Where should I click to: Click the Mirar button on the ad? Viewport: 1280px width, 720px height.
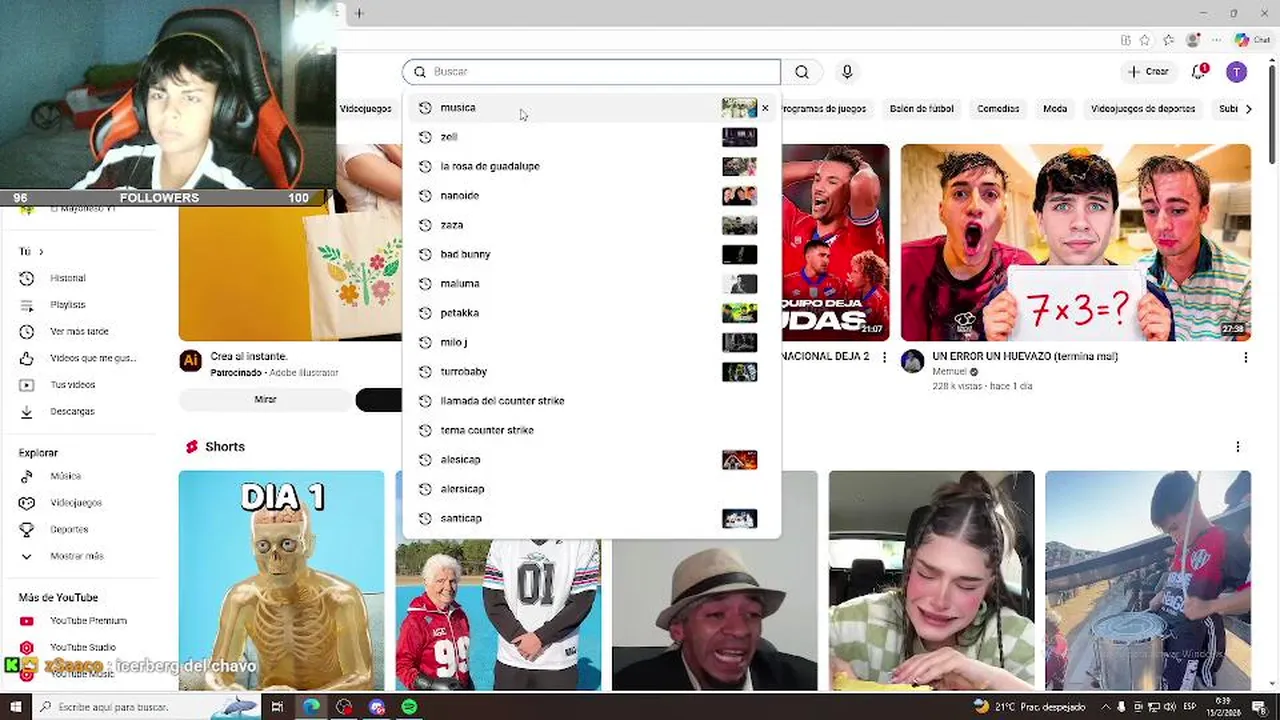coord(265,400)
